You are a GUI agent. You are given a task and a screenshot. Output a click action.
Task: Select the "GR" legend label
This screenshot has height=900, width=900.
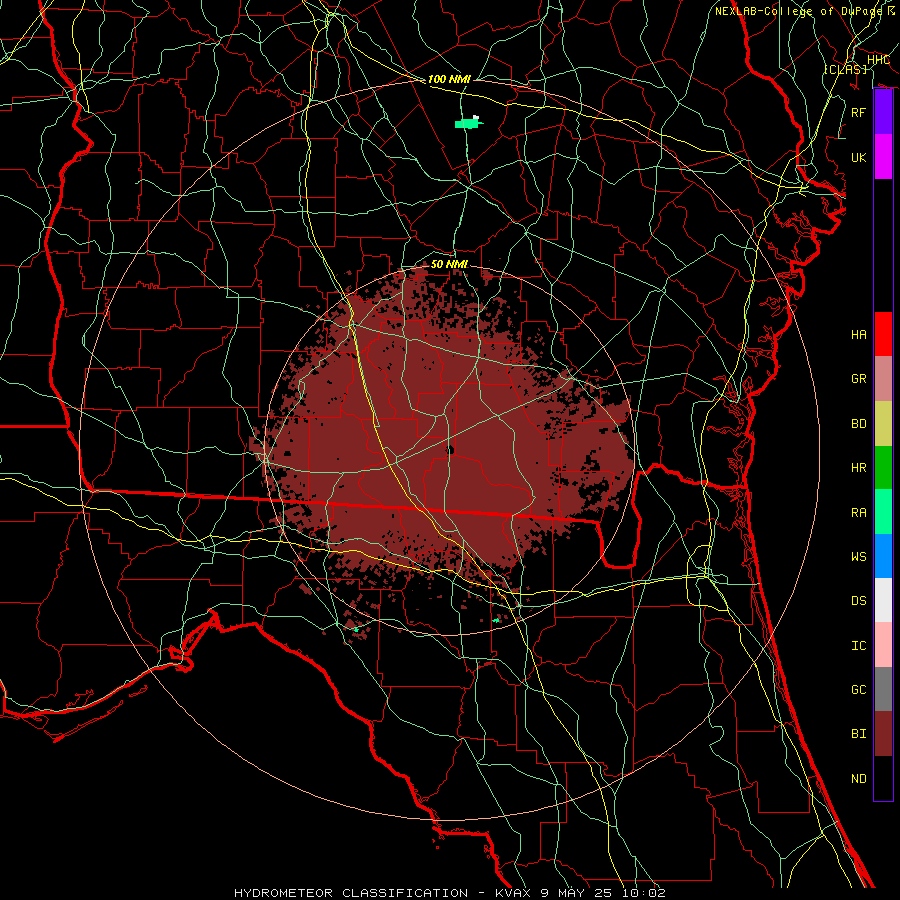(859, 379)
